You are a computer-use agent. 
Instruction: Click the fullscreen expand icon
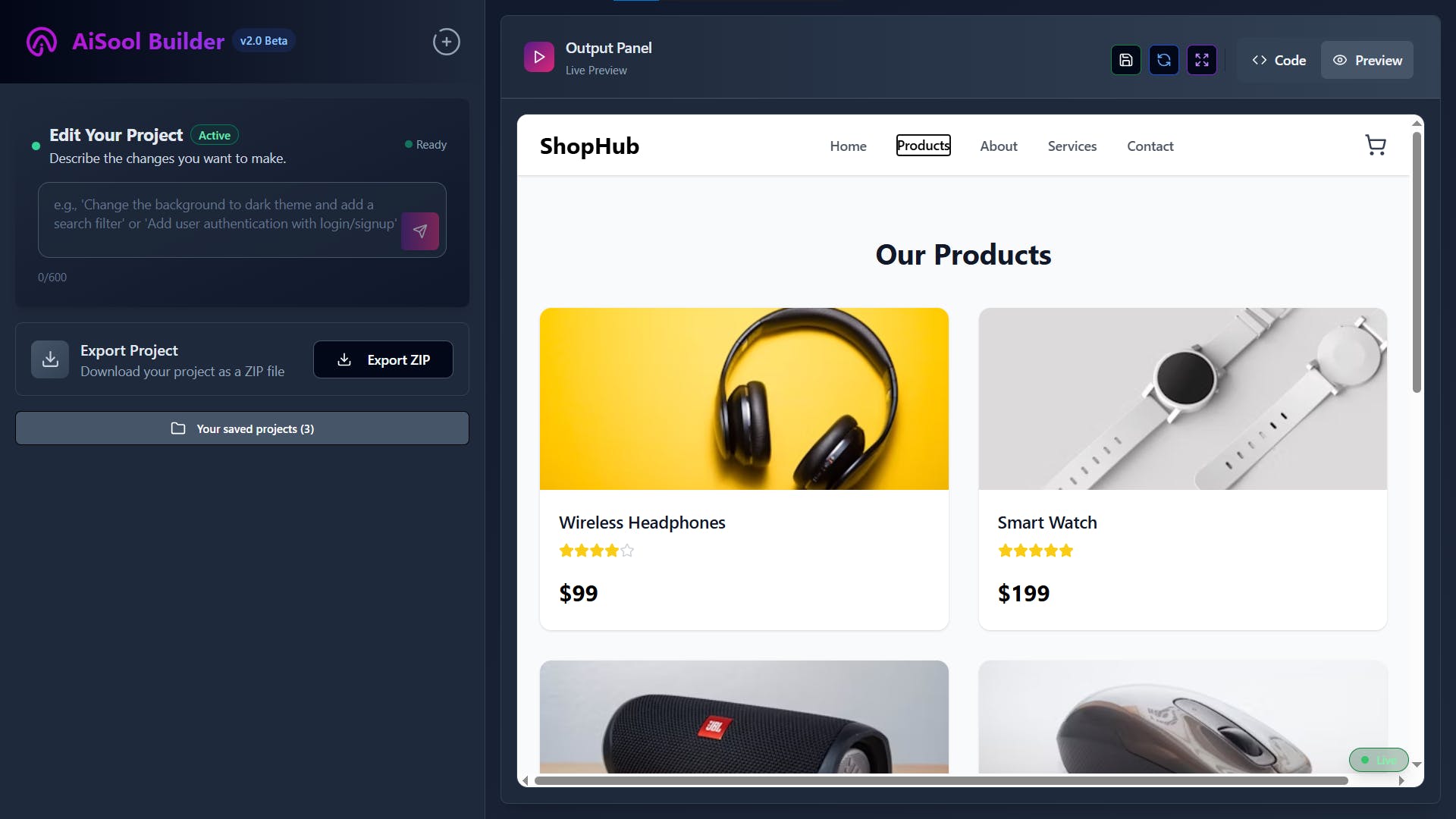pos(1202,60)
